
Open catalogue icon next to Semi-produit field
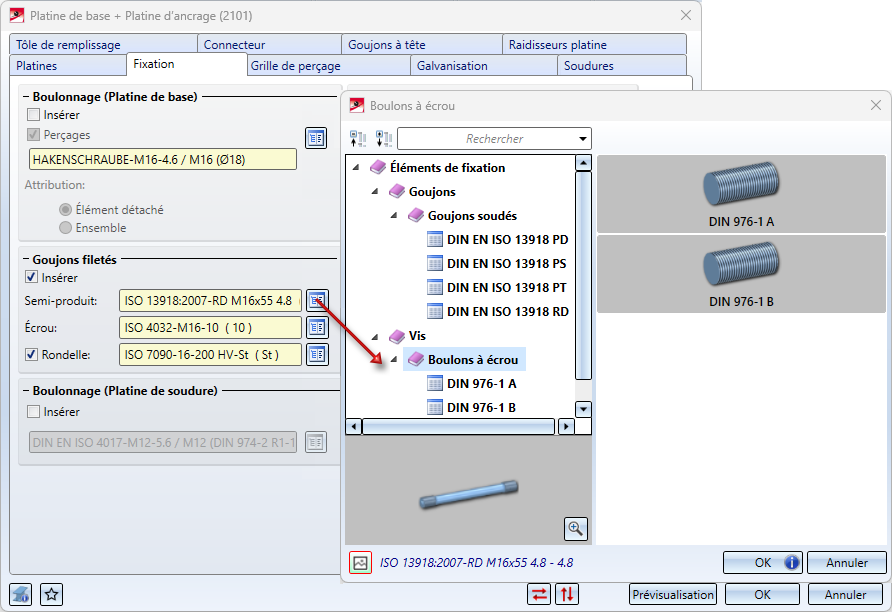click(x=317, y=300)
